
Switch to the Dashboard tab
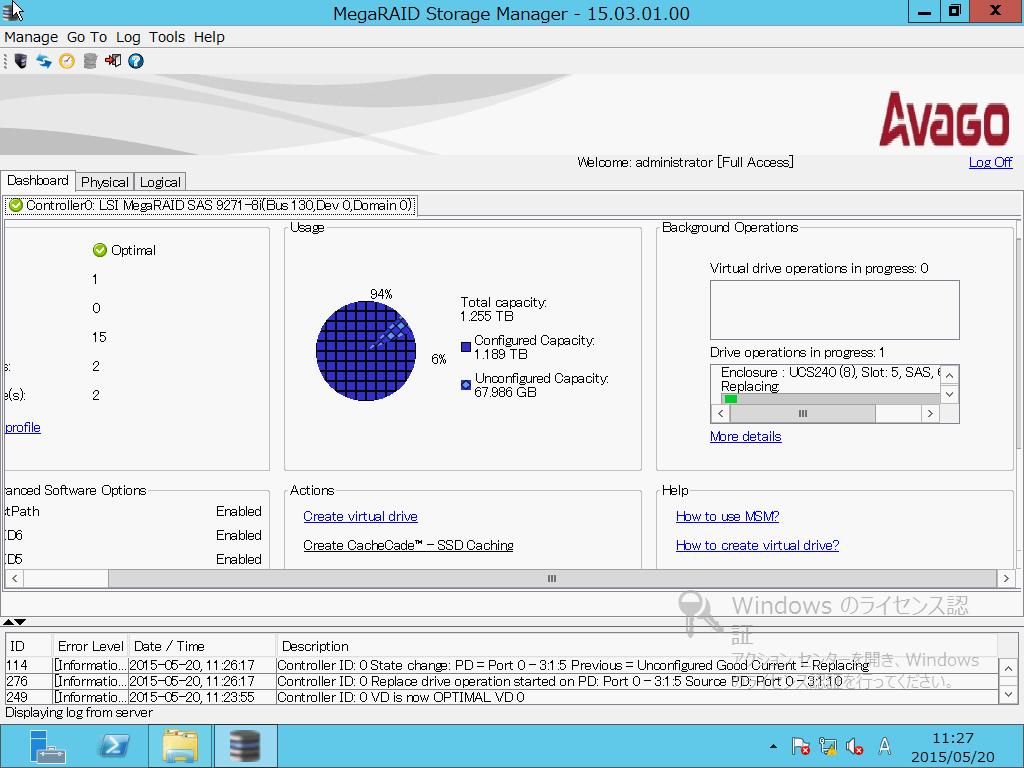pos(38,181)
